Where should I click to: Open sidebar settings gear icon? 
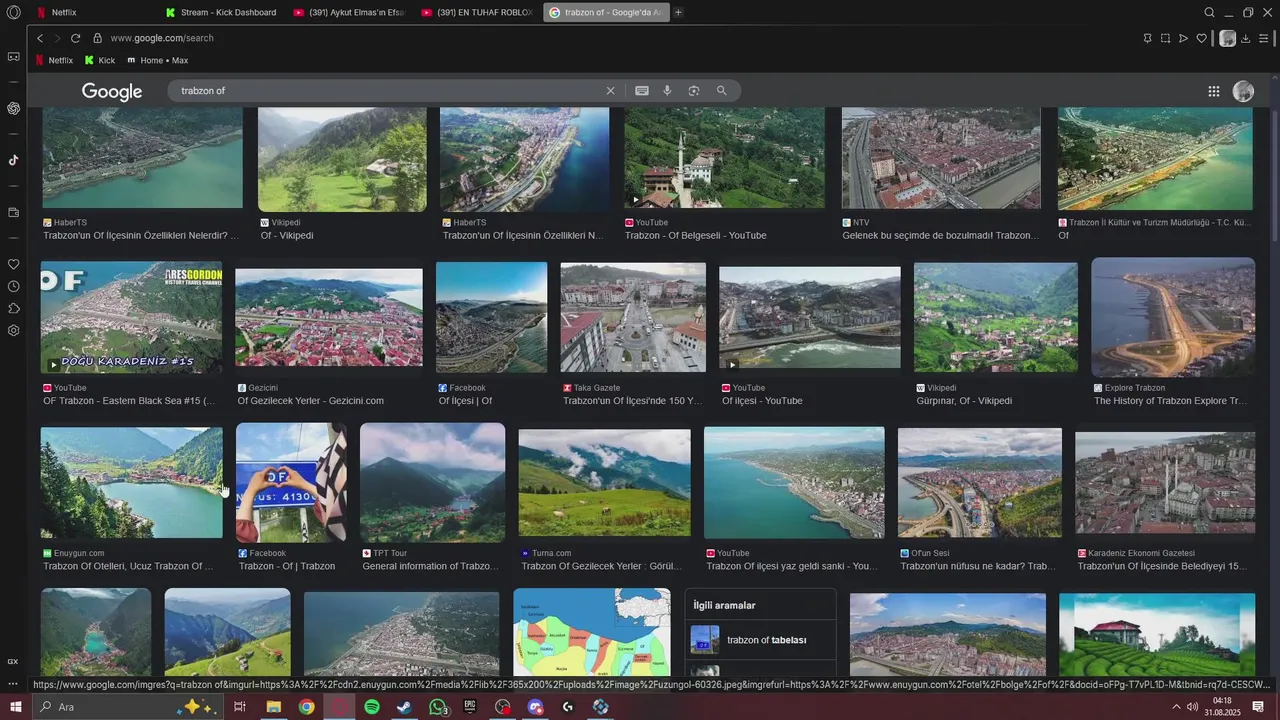13,330
